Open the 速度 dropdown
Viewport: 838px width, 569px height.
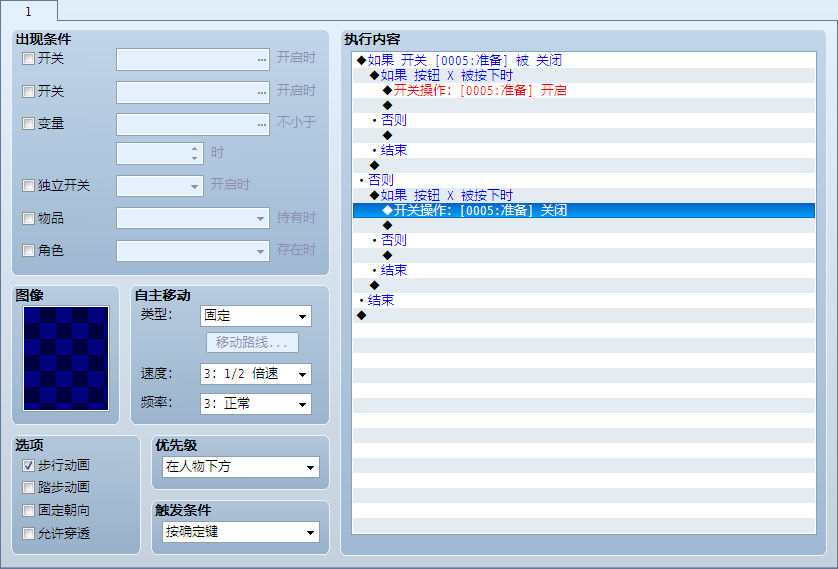[256, 374]
